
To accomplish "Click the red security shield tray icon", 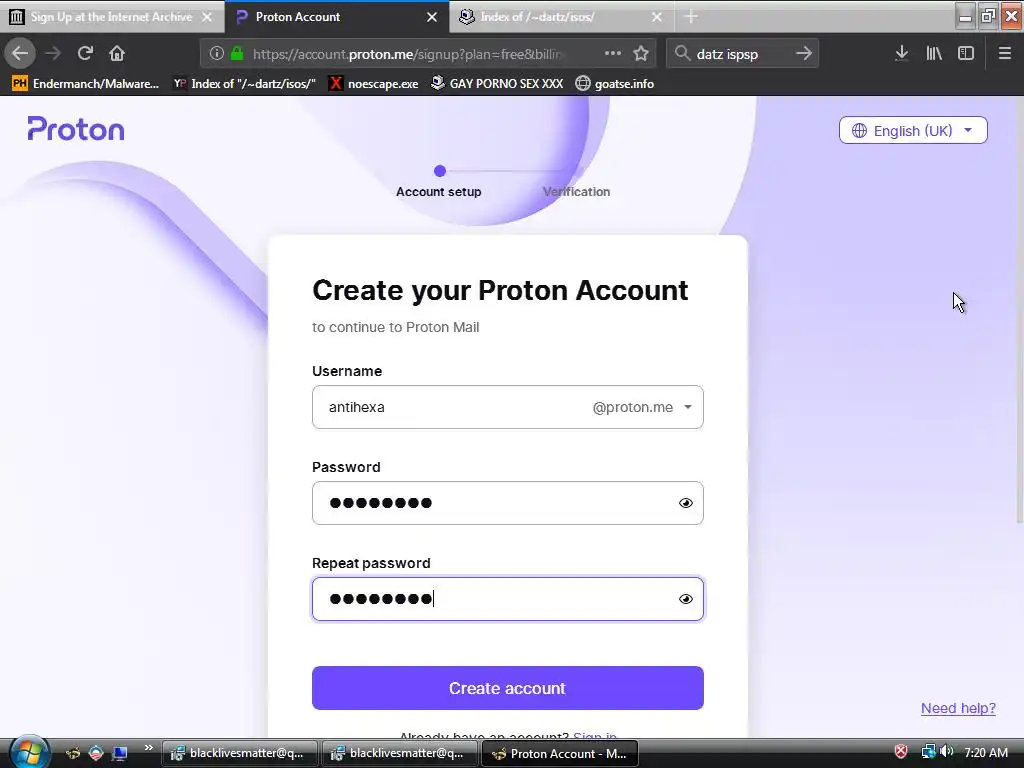I will click(x=901, y=752).
